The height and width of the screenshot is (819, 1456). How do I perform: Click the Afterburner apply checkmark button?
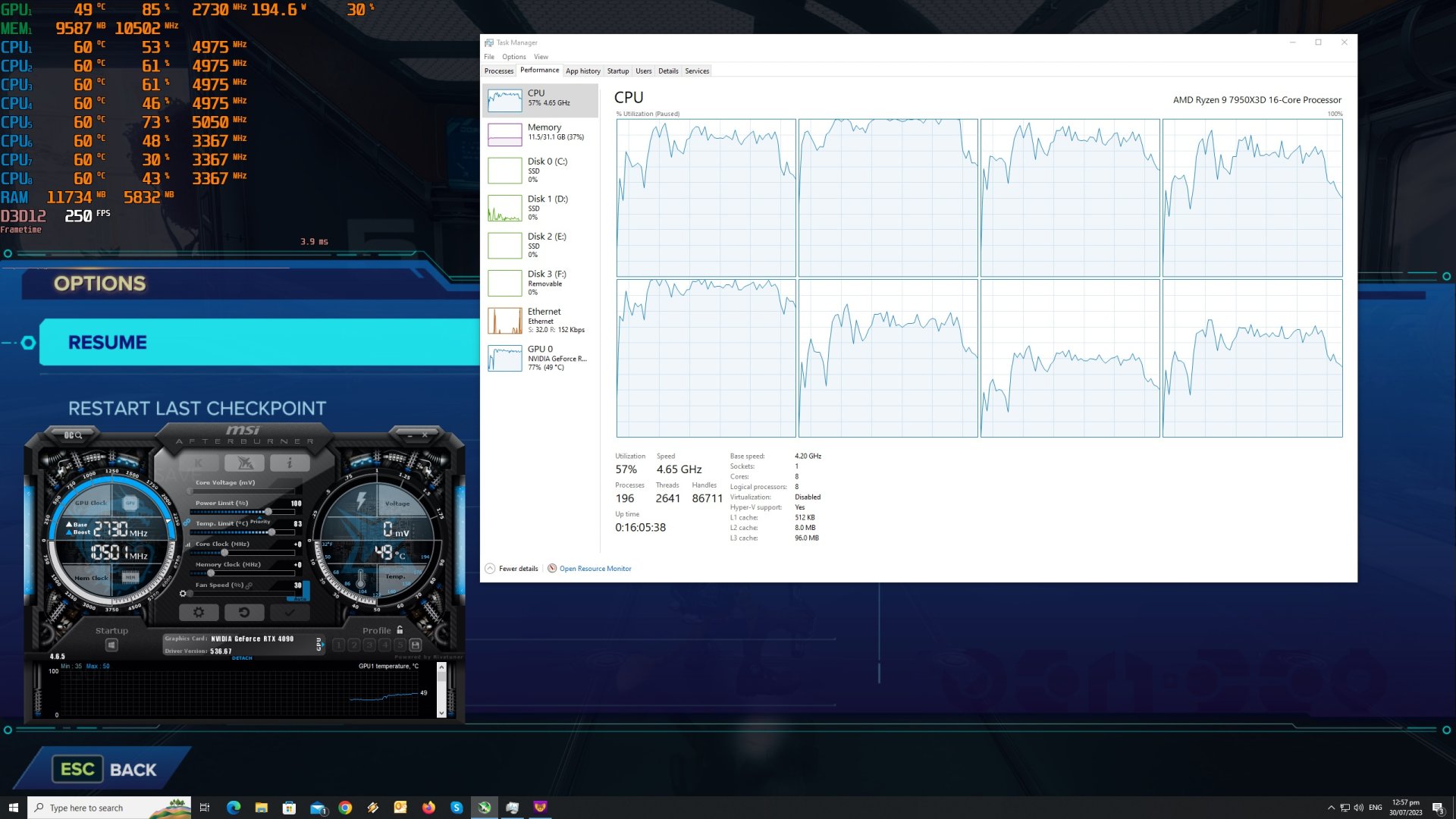[289, 612]
